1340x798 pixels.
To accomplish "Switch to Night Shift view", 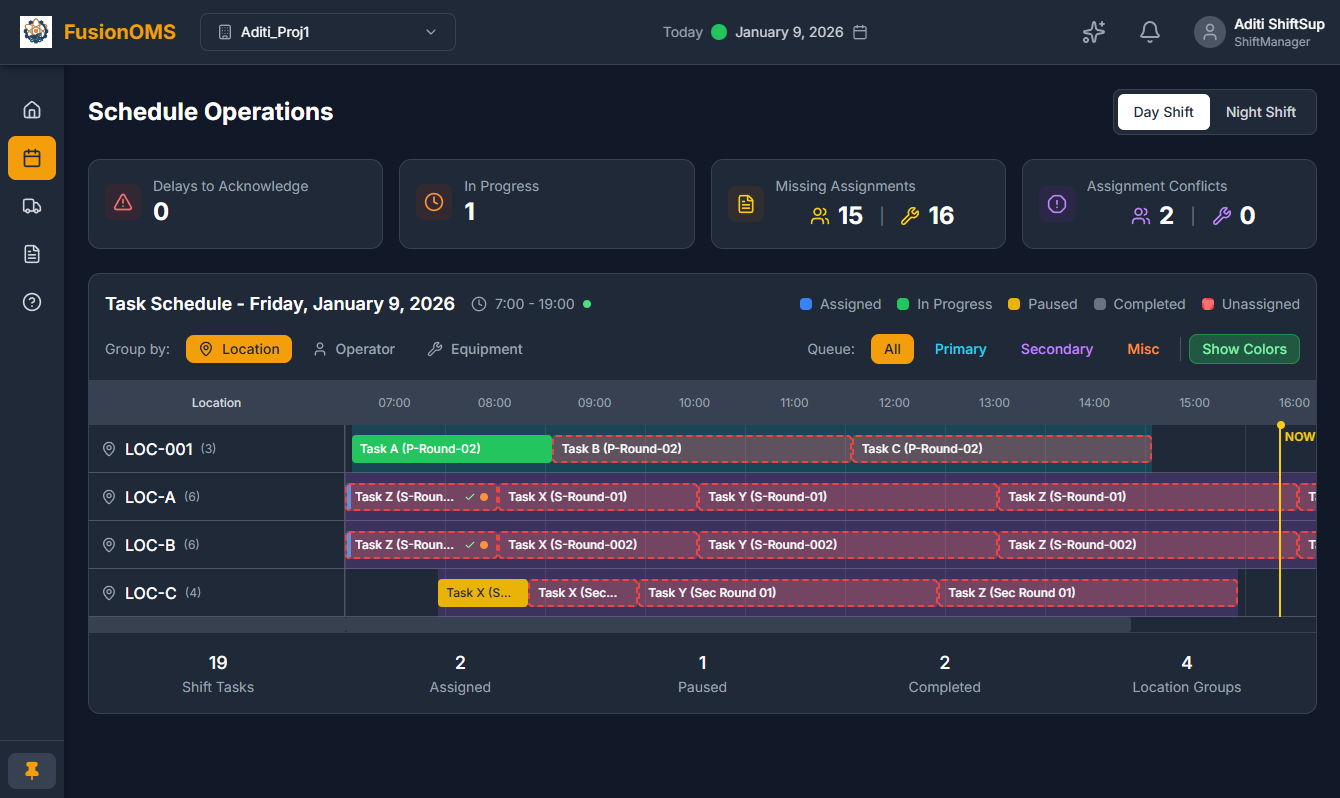I will click(x=1261, y=111).
